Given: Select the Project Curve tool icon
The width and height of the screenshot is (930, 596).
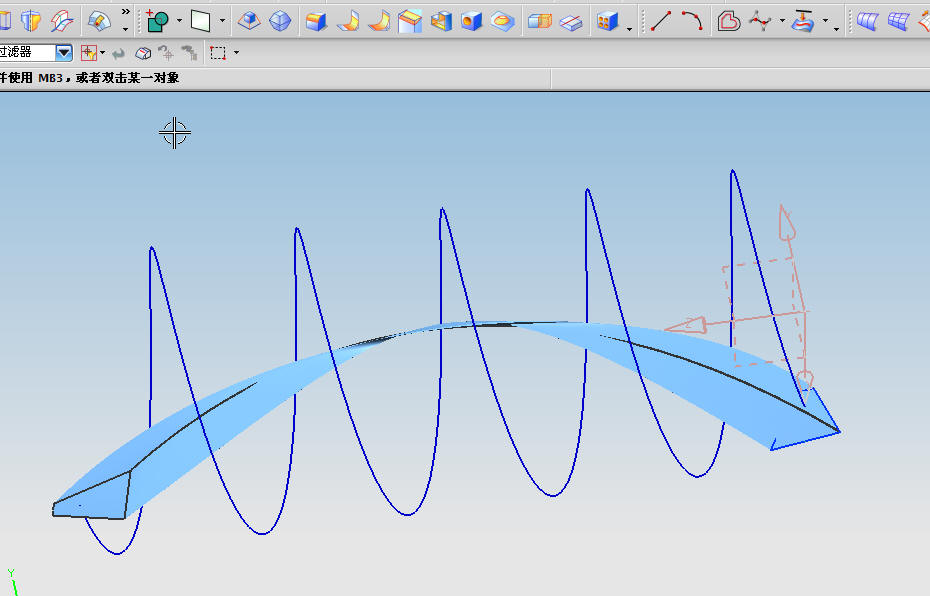Looking at the screenshot, I should coord(803,21).
